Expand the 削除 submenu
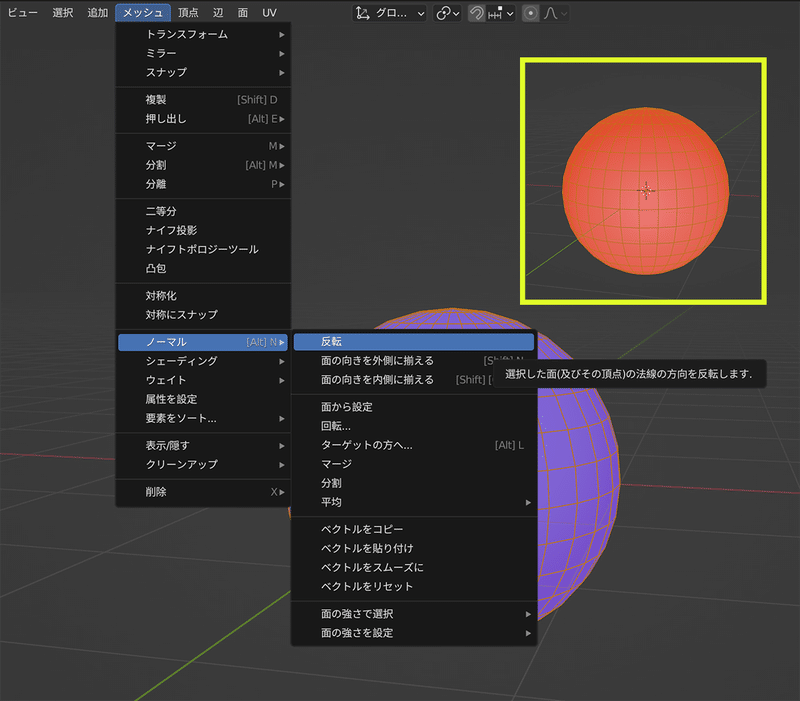800x701 pixels. click(203, 492)
